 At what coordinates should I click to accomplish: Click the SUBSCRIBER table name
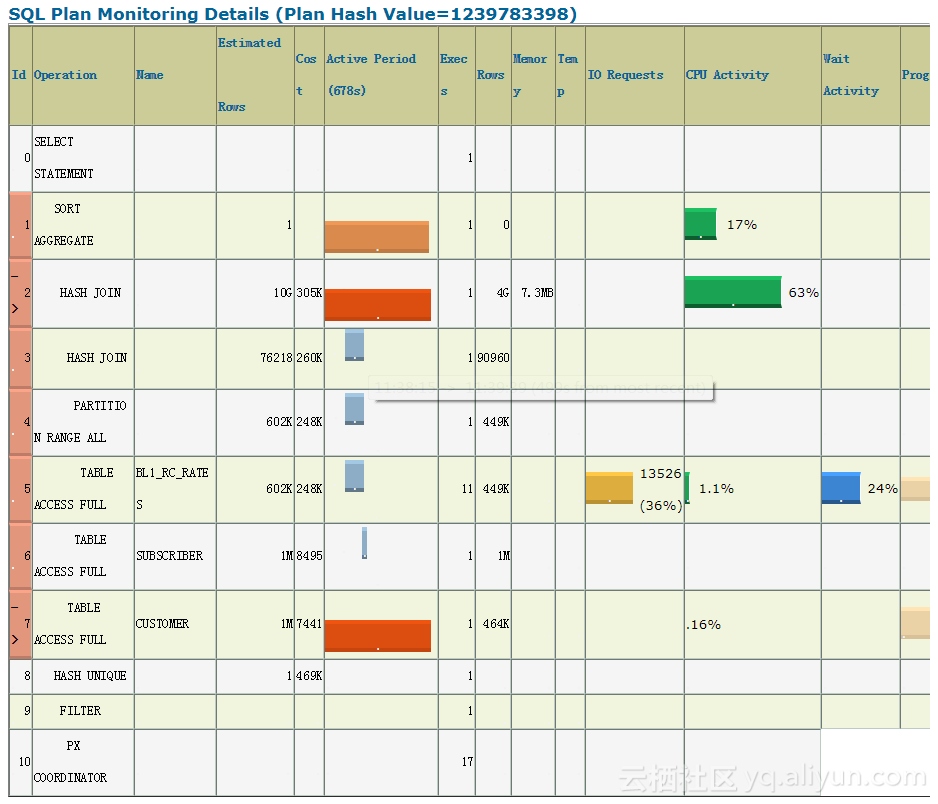(x=170, y=556)
